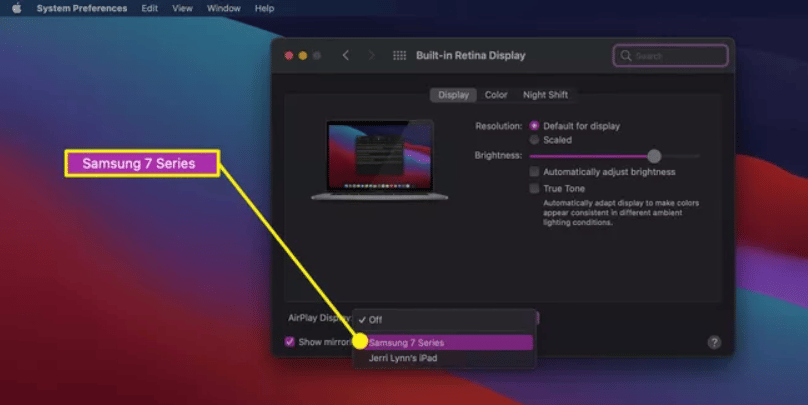Open the Edit menu

[149, 8]
